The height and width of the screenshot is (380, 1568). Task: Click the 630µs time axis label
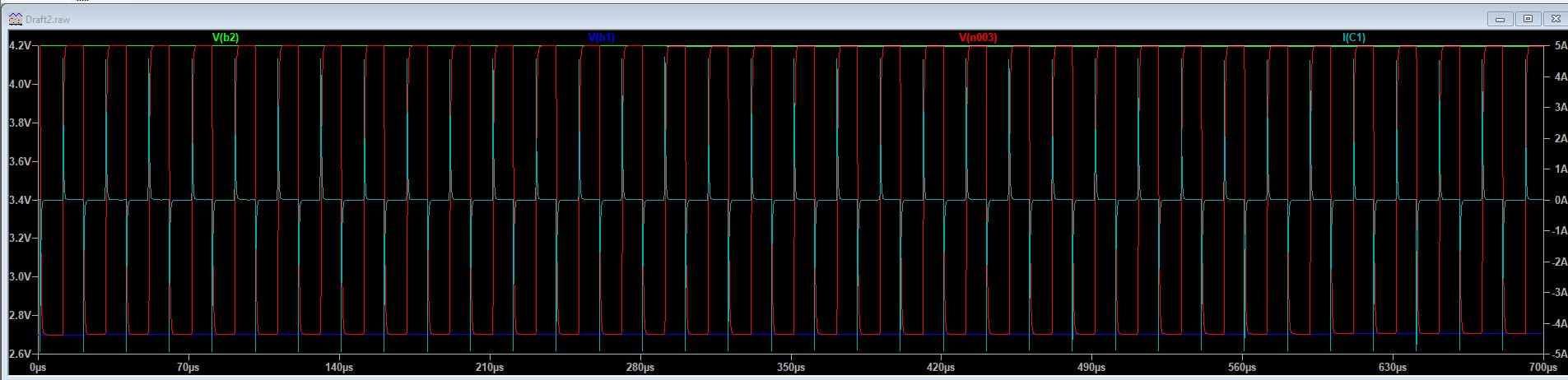coord(1393,367)
